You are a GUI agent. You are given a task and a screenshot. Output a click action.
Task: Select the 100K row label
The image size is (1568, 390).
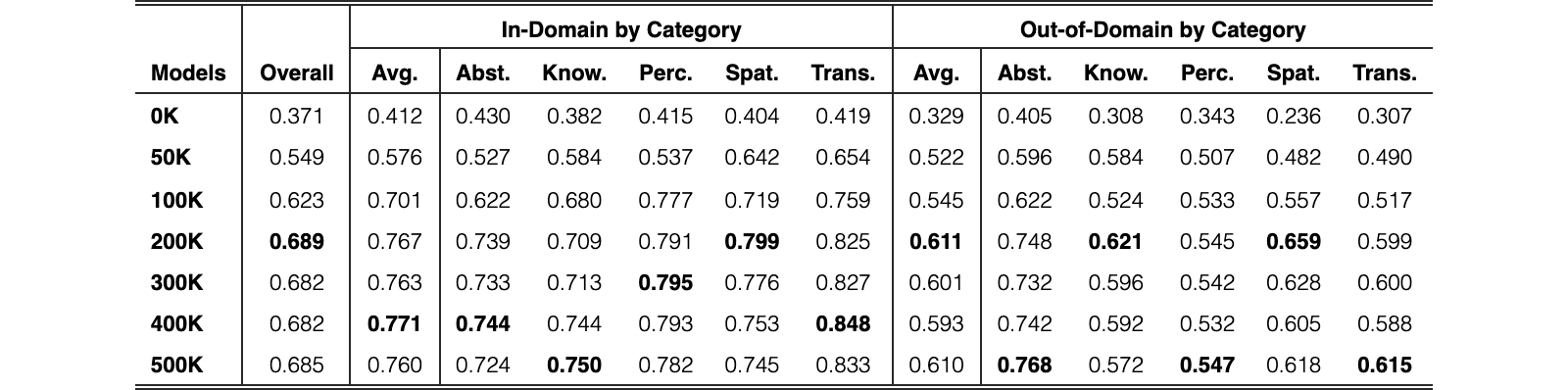point(177,200)
